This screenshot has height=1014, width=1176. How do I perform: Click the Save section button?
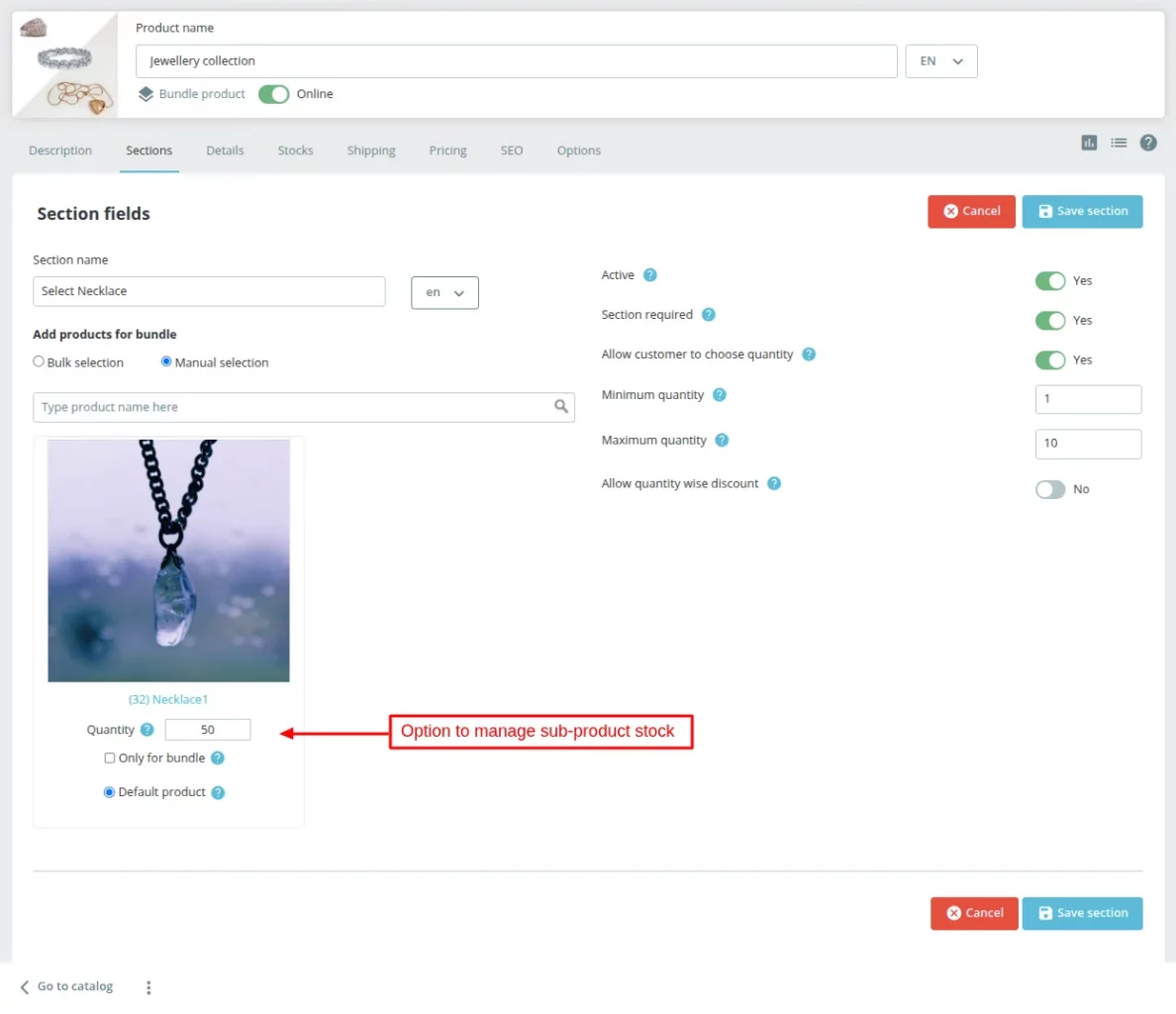(1082, 211)
